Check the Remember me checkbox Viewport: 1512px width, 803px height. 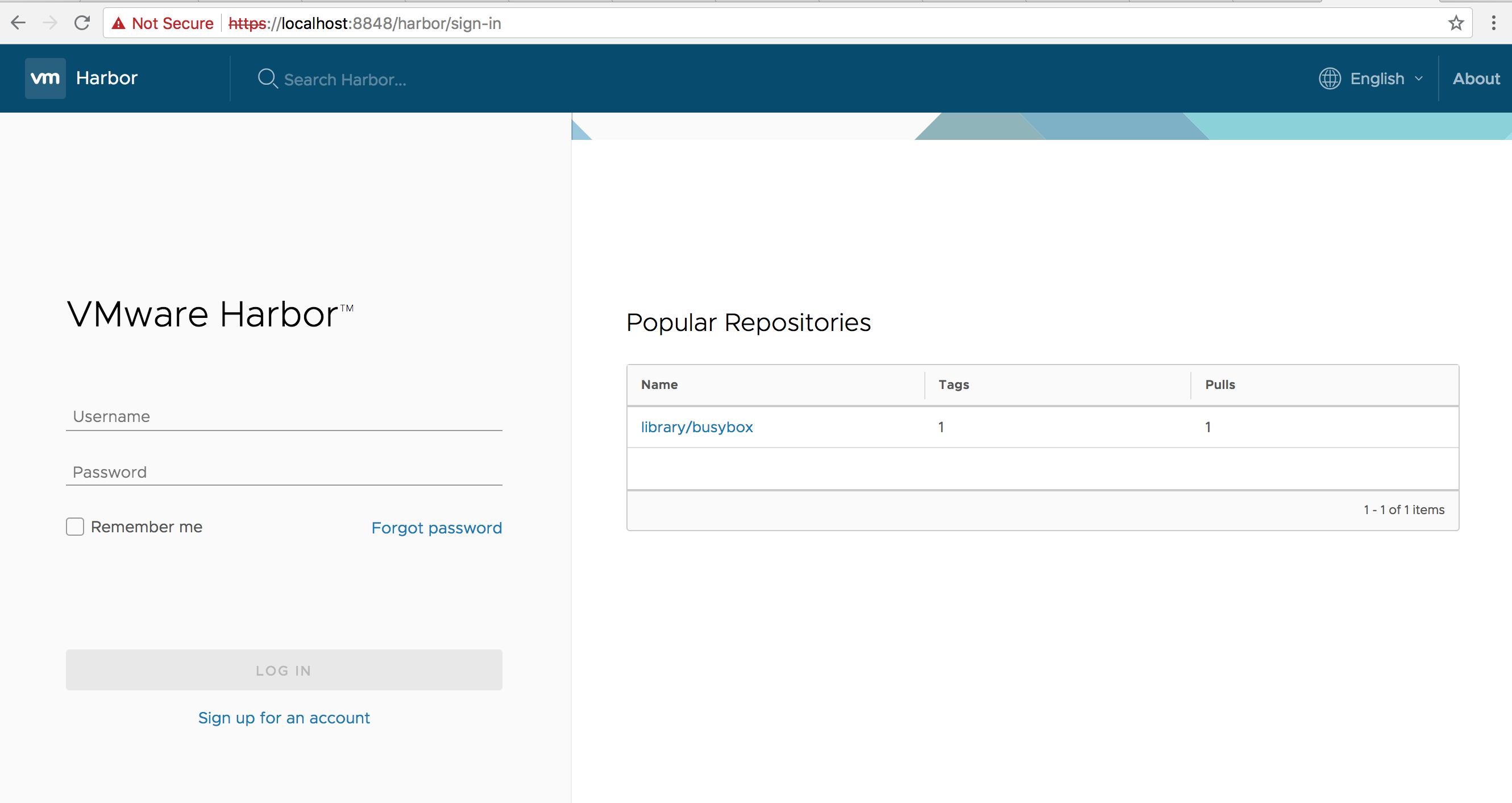pyautogui.click(x=75, y=526)
